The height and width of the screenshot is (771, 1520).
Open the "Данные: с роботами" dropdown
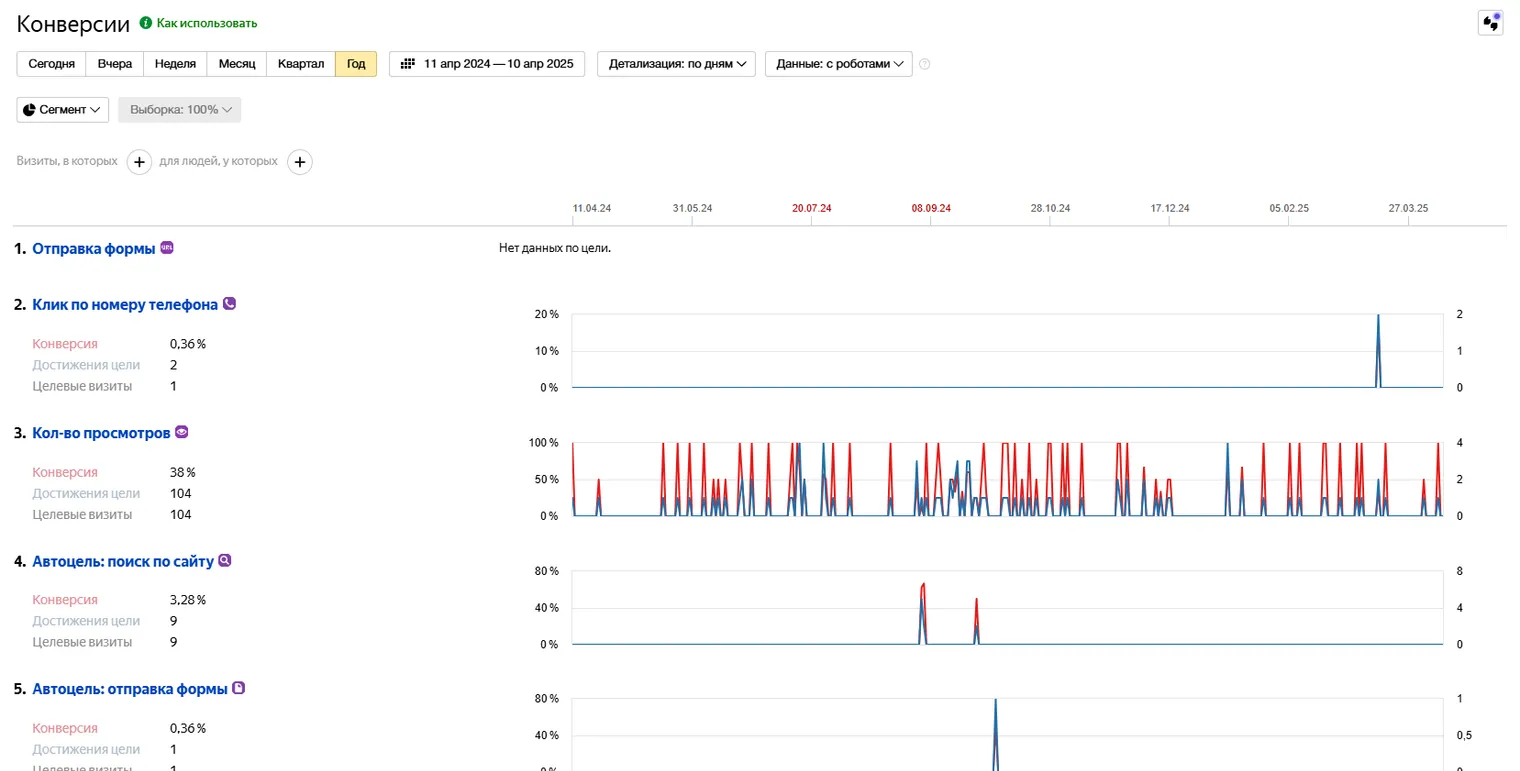click(839, 64)
